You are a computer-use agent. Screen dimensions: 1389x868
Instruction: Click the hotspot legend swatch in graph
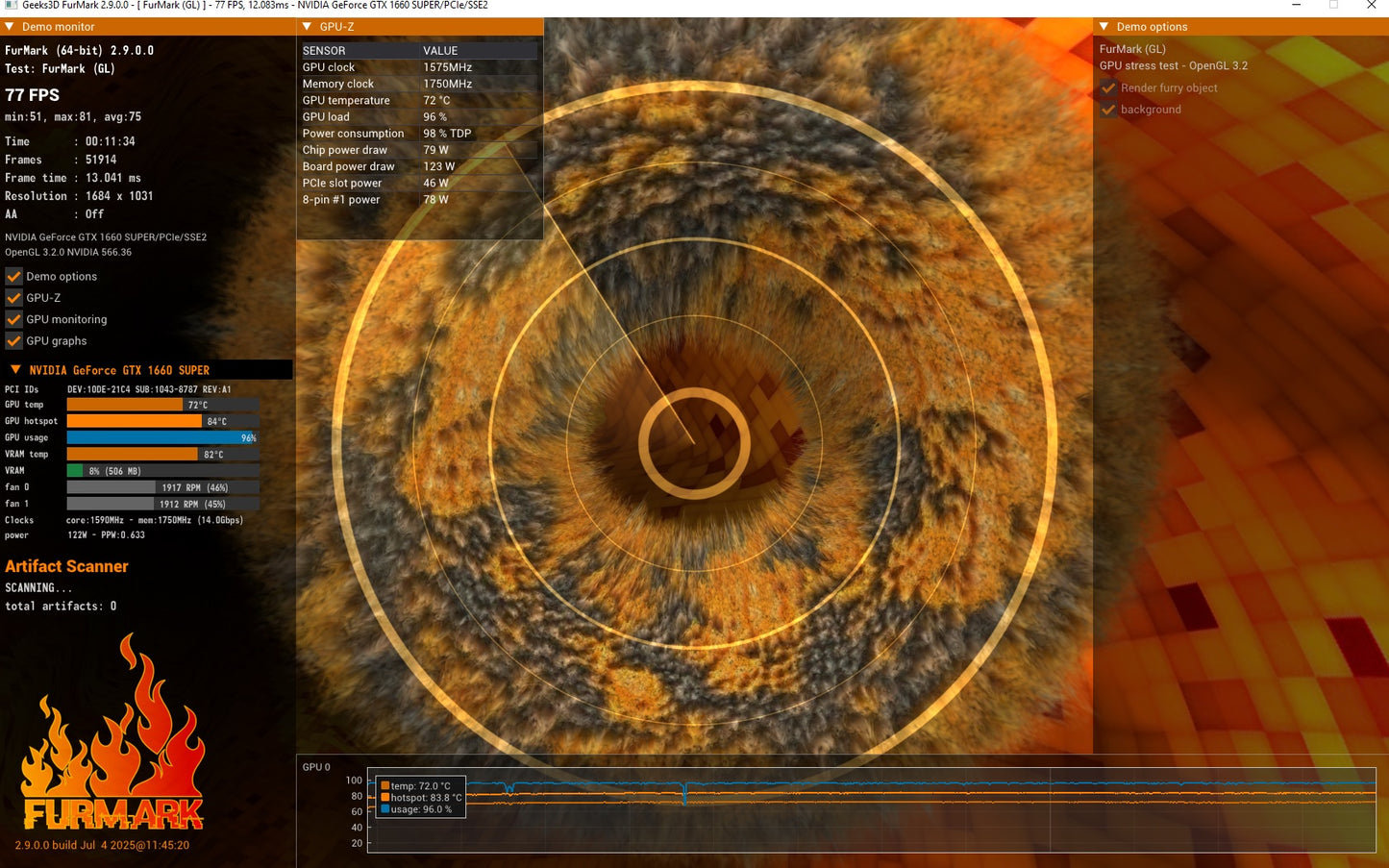[x=385, y=798]
